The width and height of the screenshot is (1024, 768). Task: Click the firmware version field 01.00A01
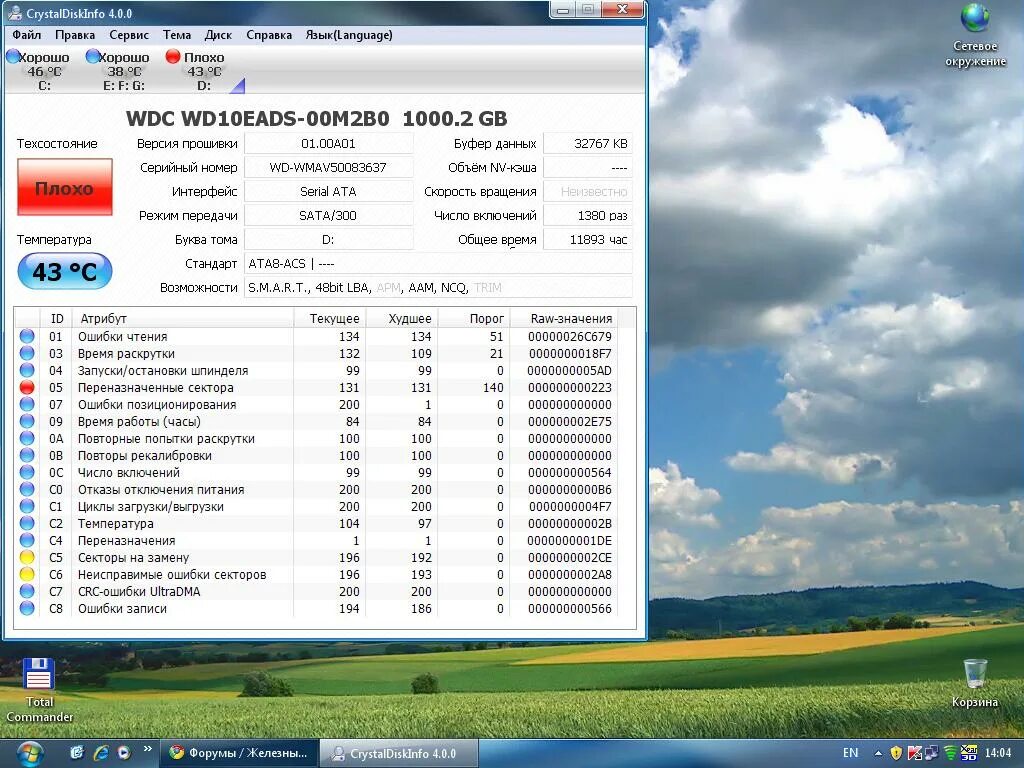point(328,144)
